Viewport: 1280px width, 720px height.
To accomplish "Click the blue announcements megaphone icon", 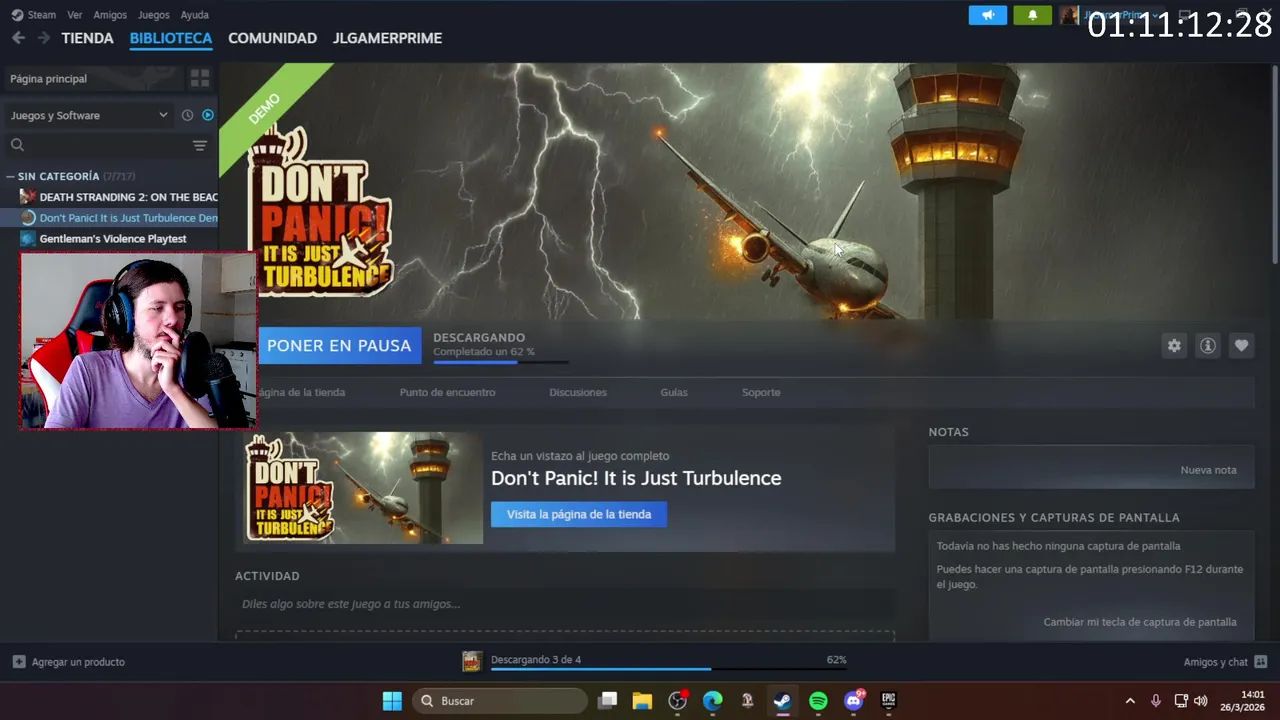I will 988,15.
